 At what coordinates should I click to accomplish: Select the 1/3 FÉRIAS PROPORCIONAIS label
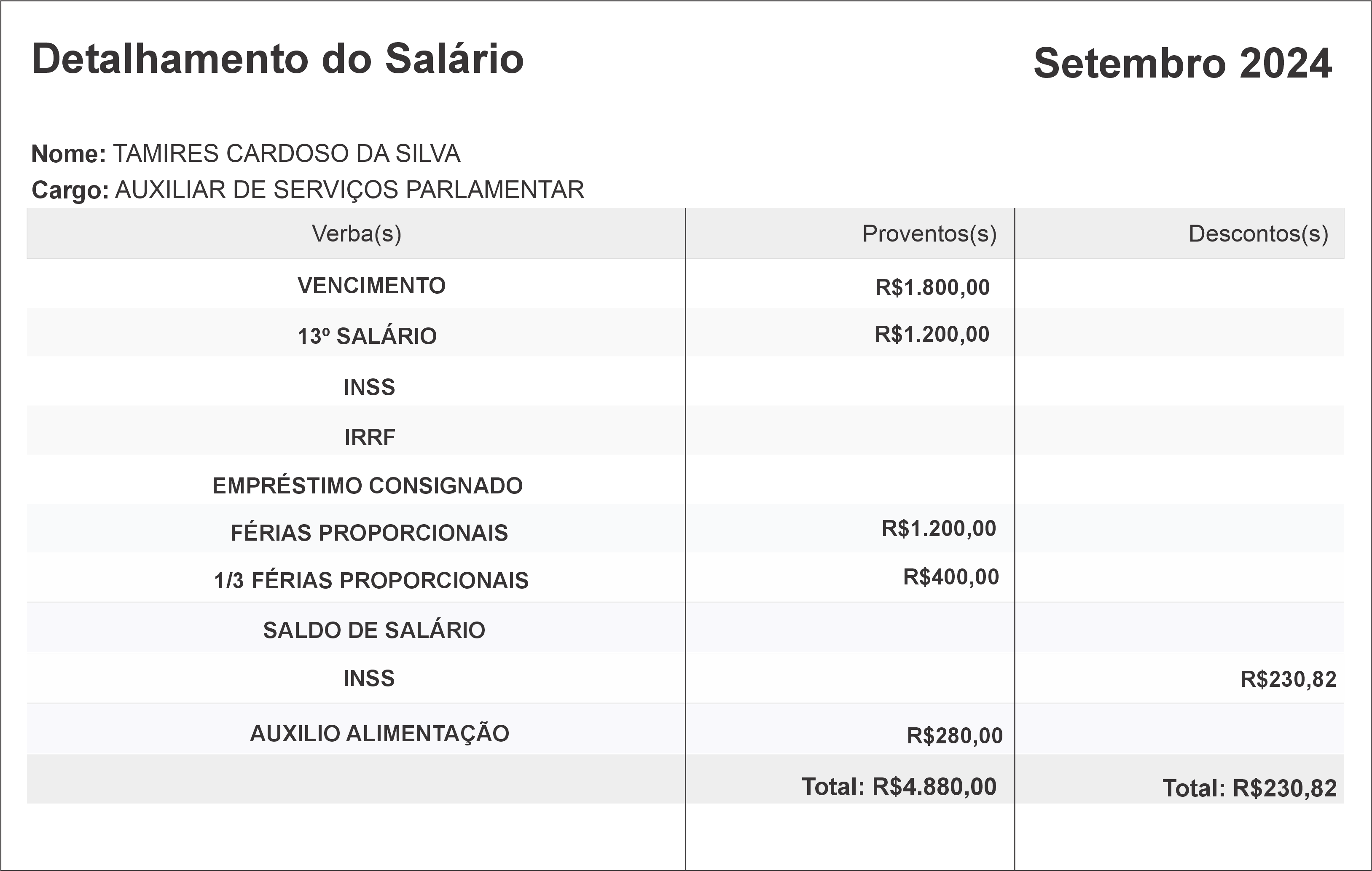[371, 581]
